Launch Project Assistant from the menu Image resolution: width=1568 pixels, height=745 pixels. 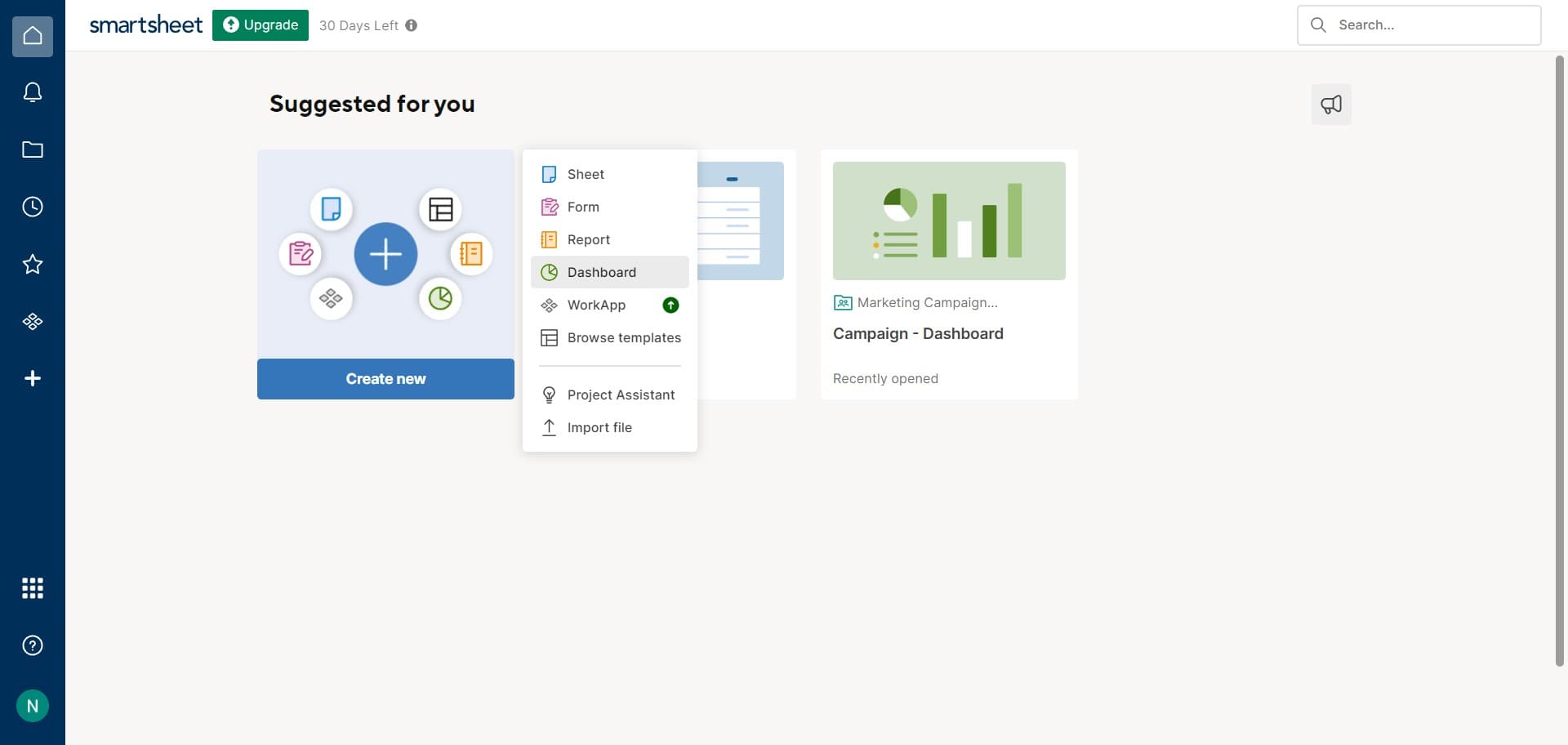point(621,395)
